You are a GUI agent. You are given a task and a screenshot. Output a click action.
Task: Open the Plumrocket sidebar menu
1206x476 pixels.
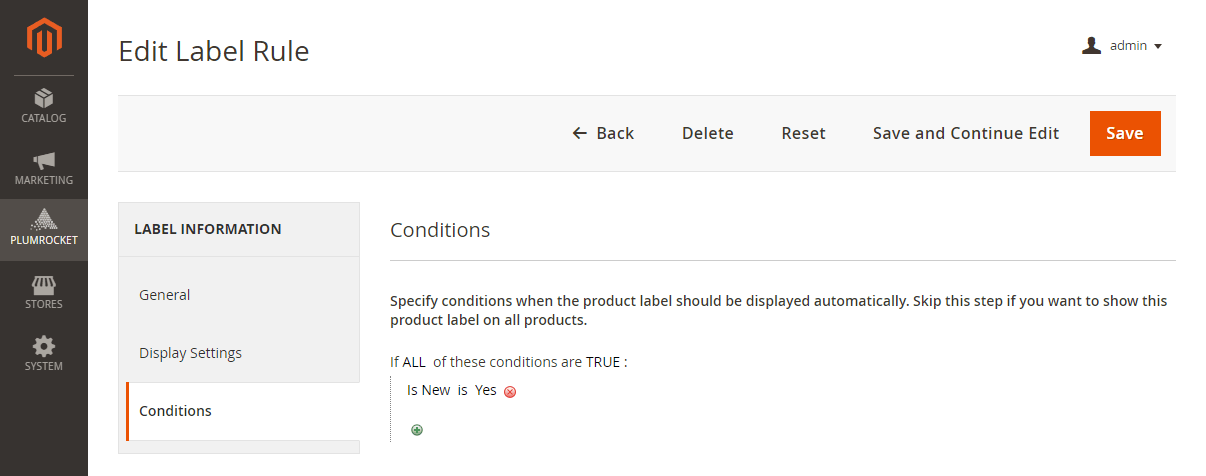pyautogui.click(x=44, y=230)
